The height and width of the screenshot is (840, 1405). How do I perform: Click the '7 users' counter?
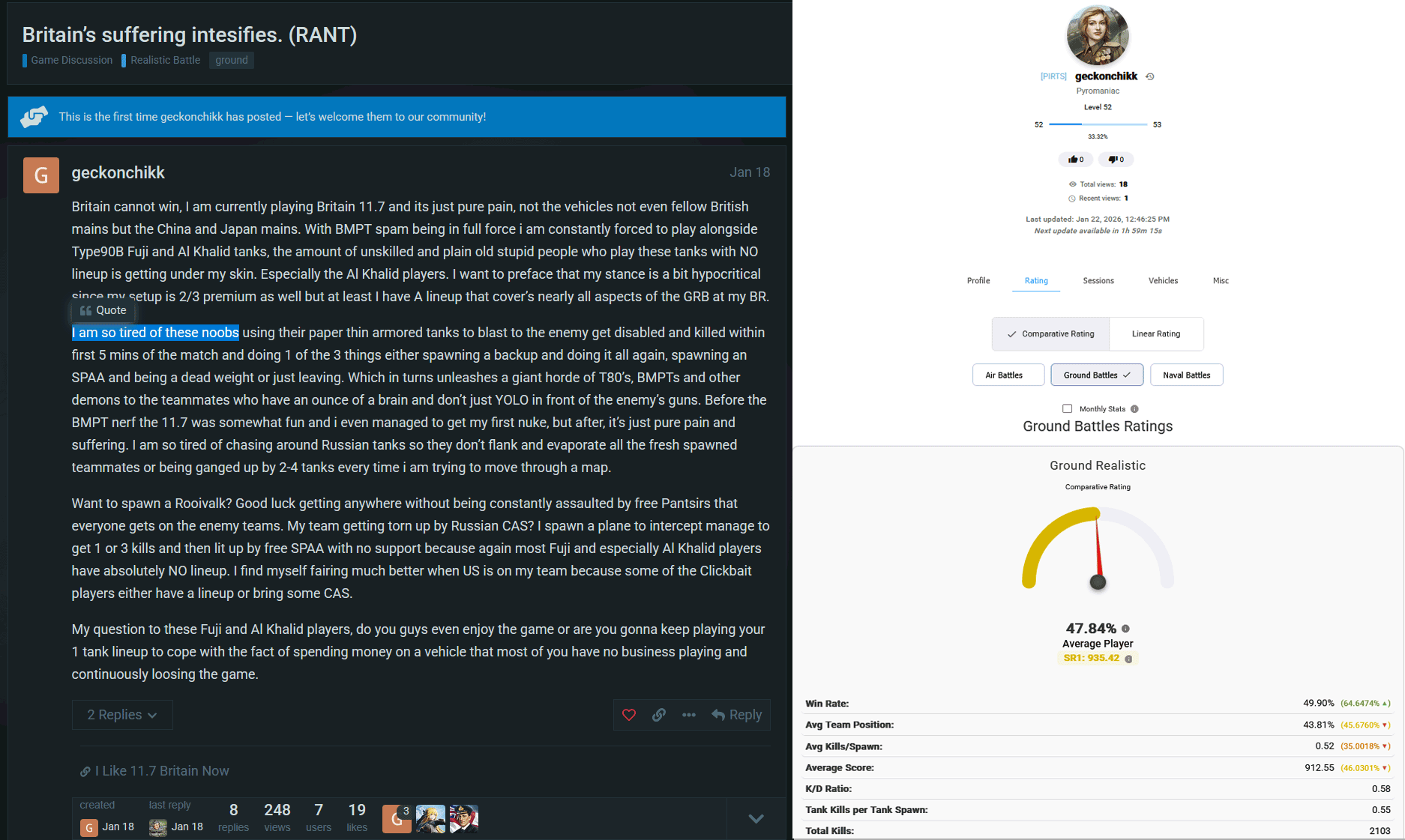click(319, 818)
